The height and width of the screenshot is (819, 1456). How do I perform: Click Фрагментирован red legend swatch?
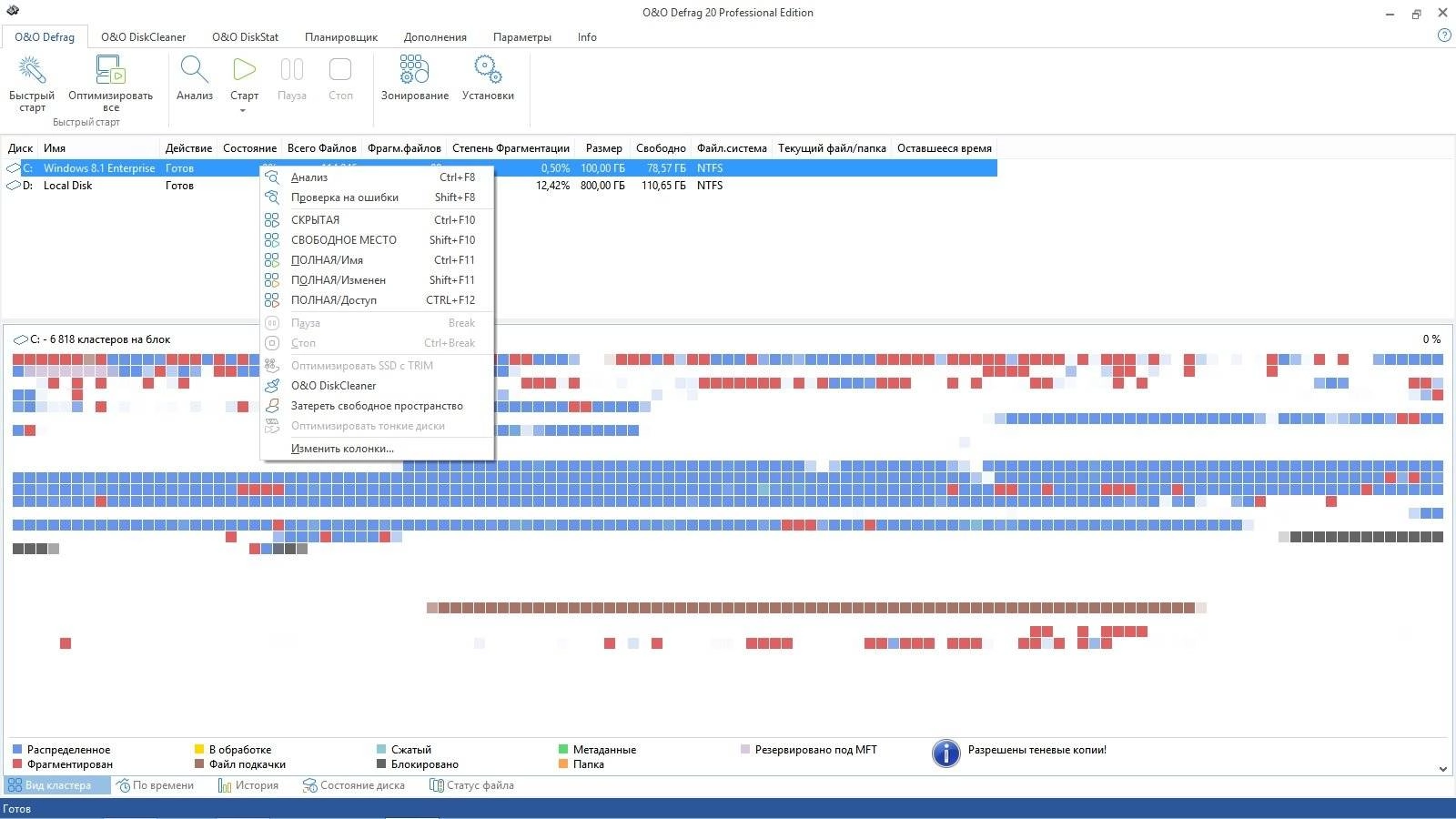(x=17, y=764)
